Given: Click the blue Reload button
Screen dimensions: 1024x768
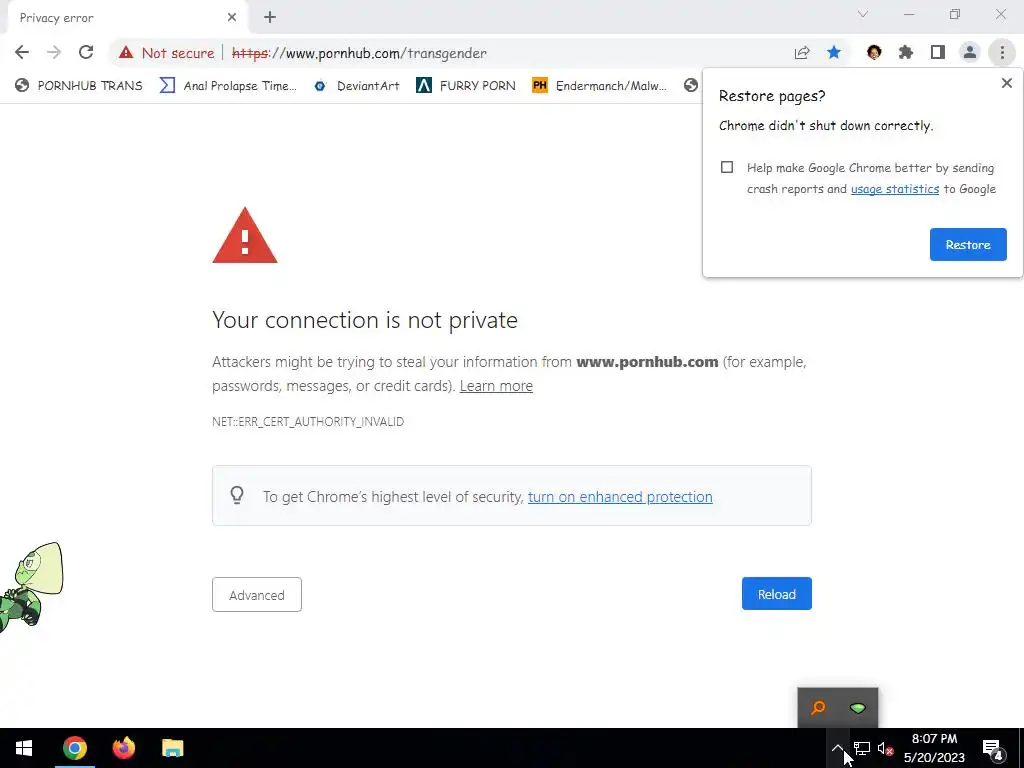Looking at the screenshot, I should coord(776,594).
